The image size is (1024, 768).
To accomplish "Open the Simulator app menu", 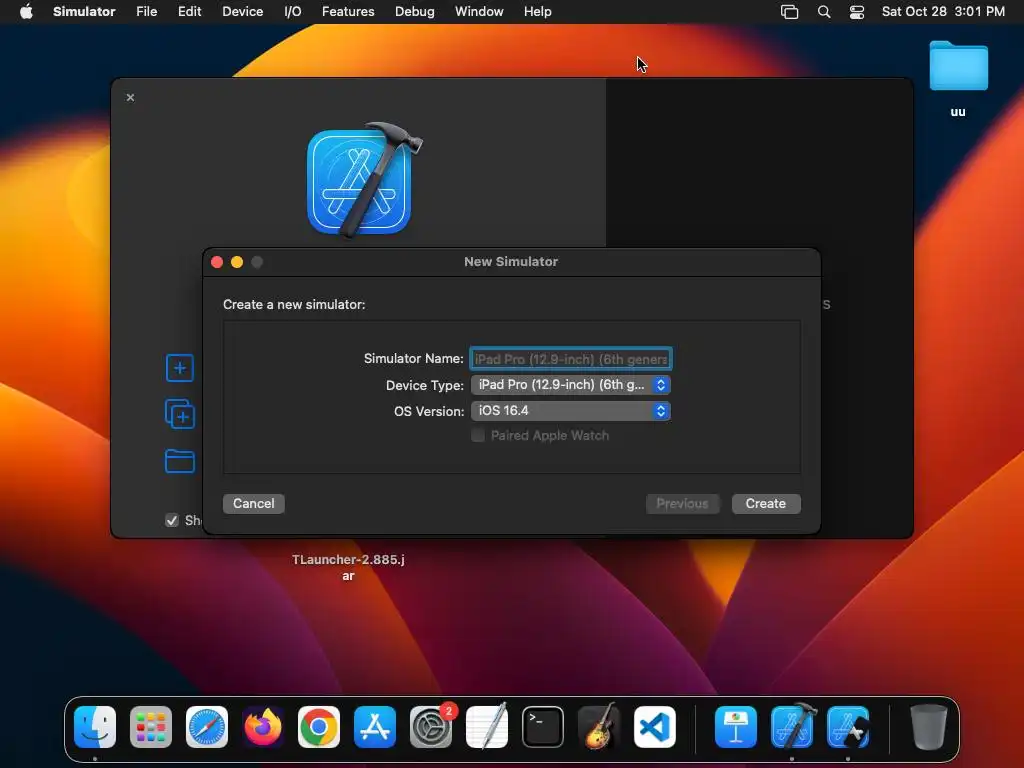I will pyautogui.click(x=84, y=12).
